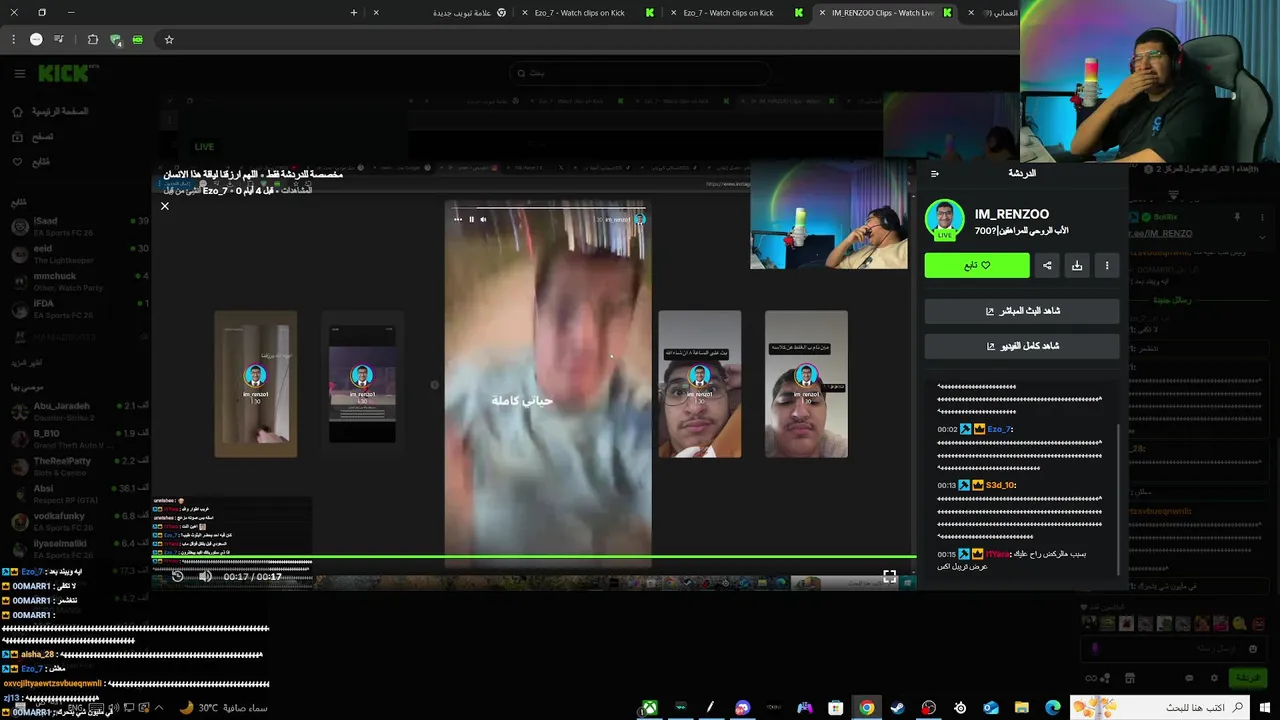Collapse the chat panel using the header icon
1280x720 pixels.
pyautogui.click(x=935, y=173)
